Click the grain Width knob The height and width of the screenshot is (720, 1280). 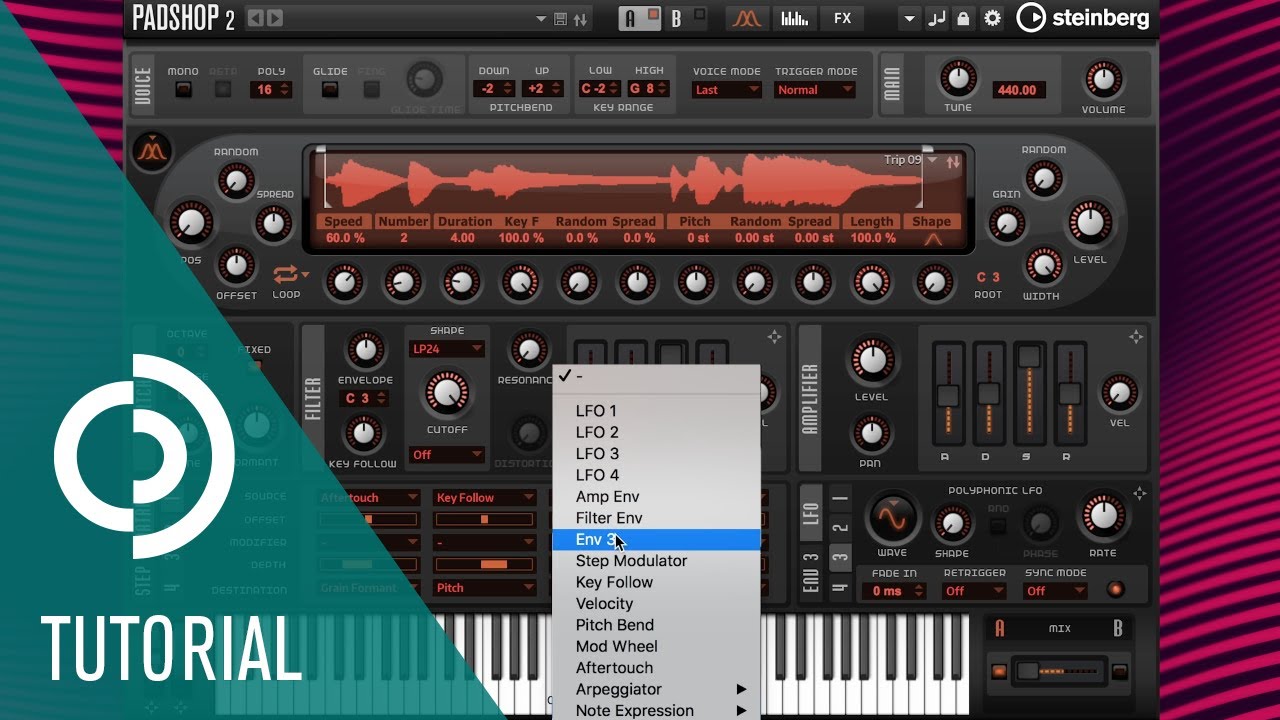1043,266
